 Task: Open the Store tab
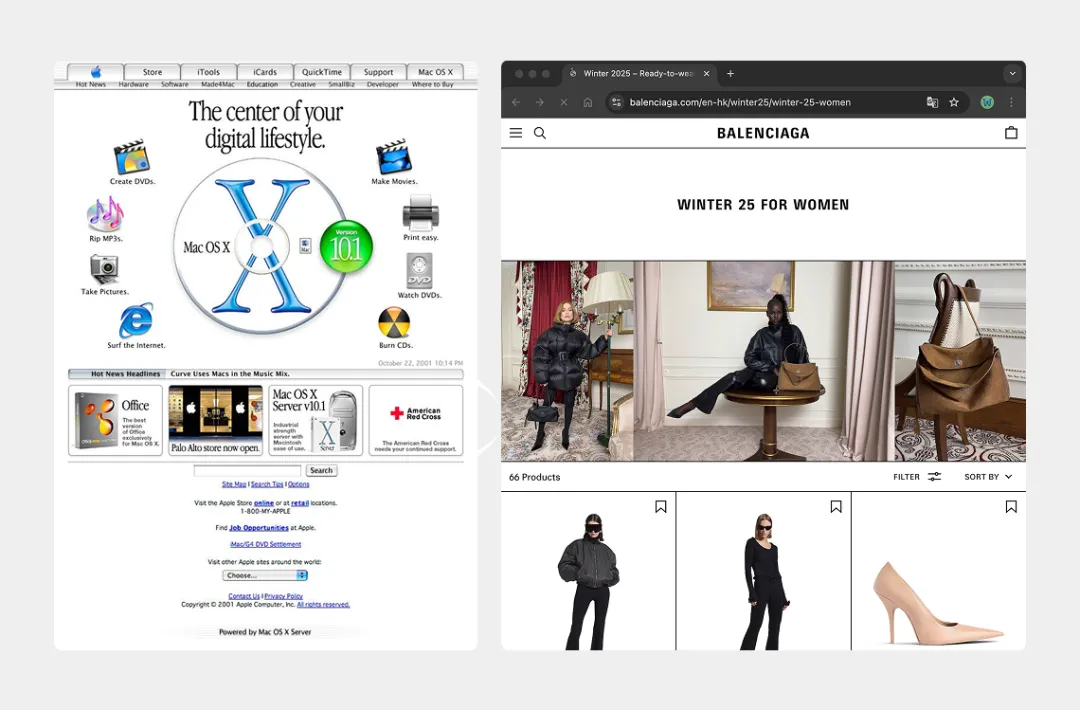point(152,72)
